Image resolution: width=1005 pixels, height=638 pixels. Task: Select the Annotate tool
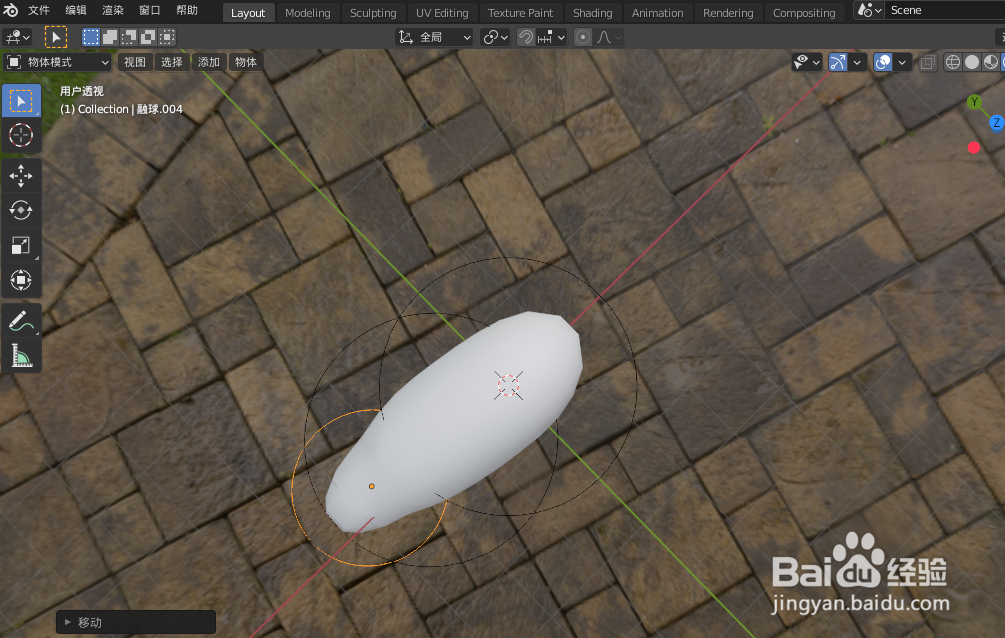(x=21, y=320)
